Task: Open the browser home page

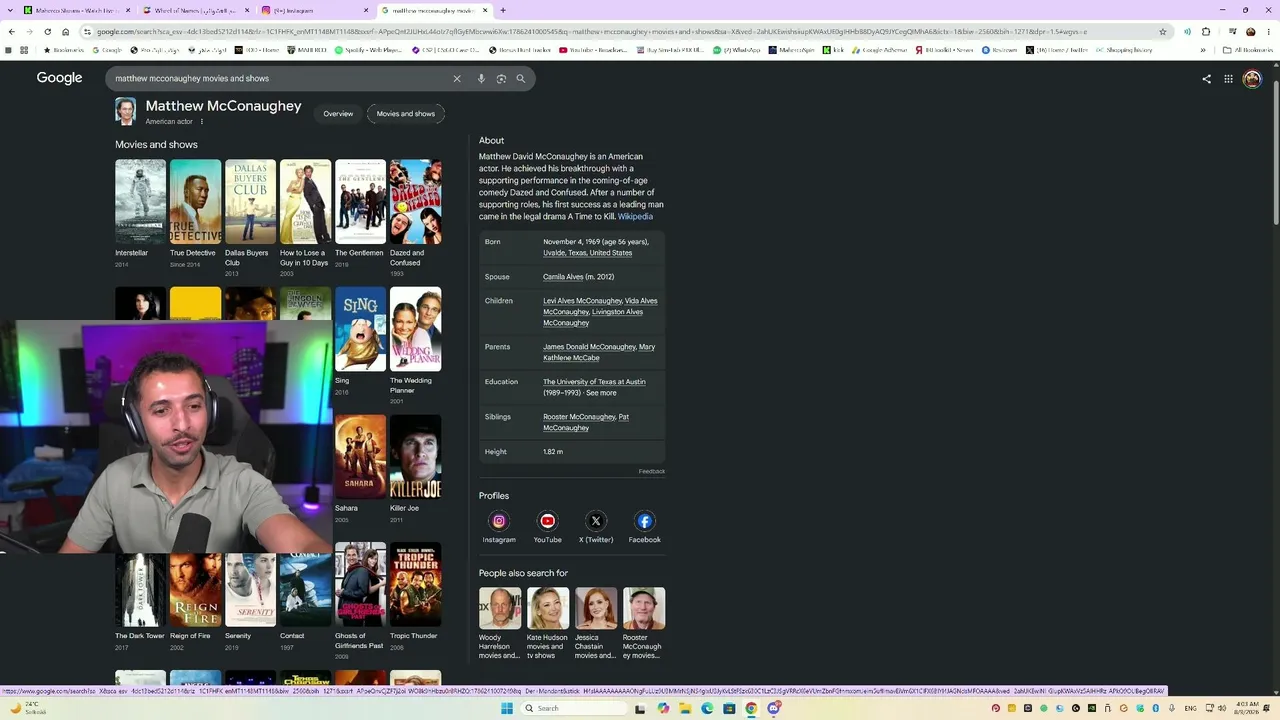Action: point(66,32)
